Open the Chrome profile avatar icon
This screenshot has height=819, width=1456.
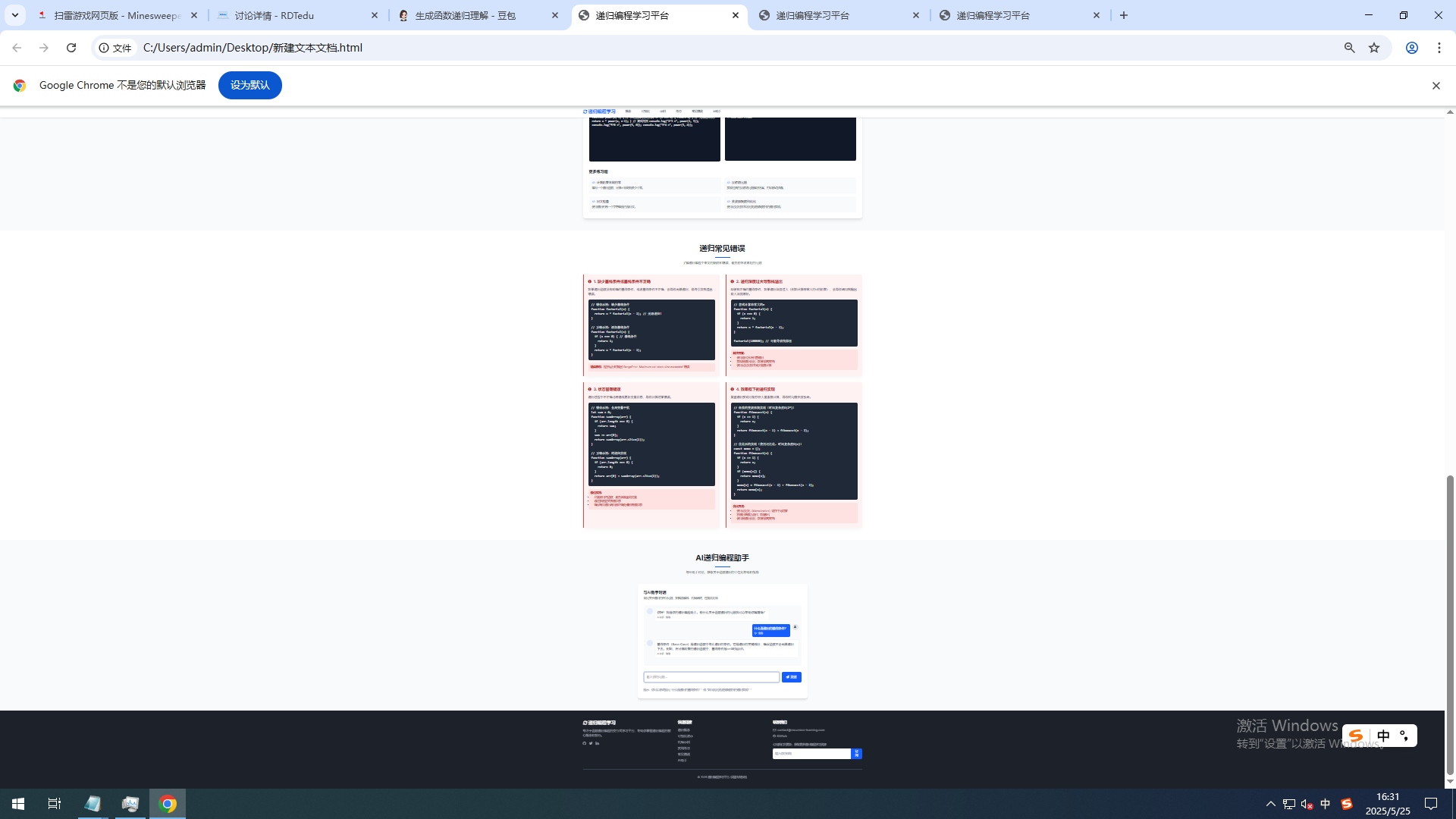point(1411,48)
